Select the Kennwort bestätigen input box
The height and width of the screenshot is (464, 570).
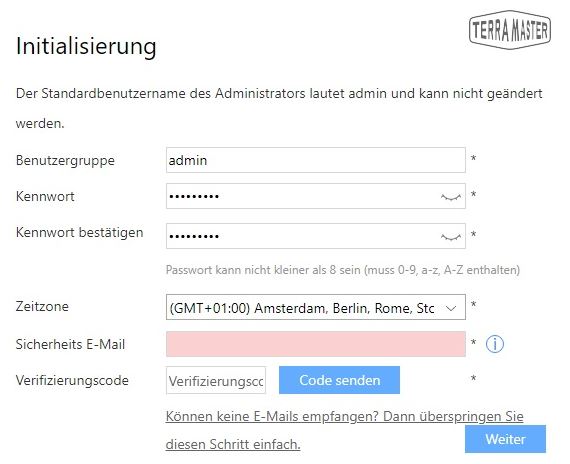(316, 236)
